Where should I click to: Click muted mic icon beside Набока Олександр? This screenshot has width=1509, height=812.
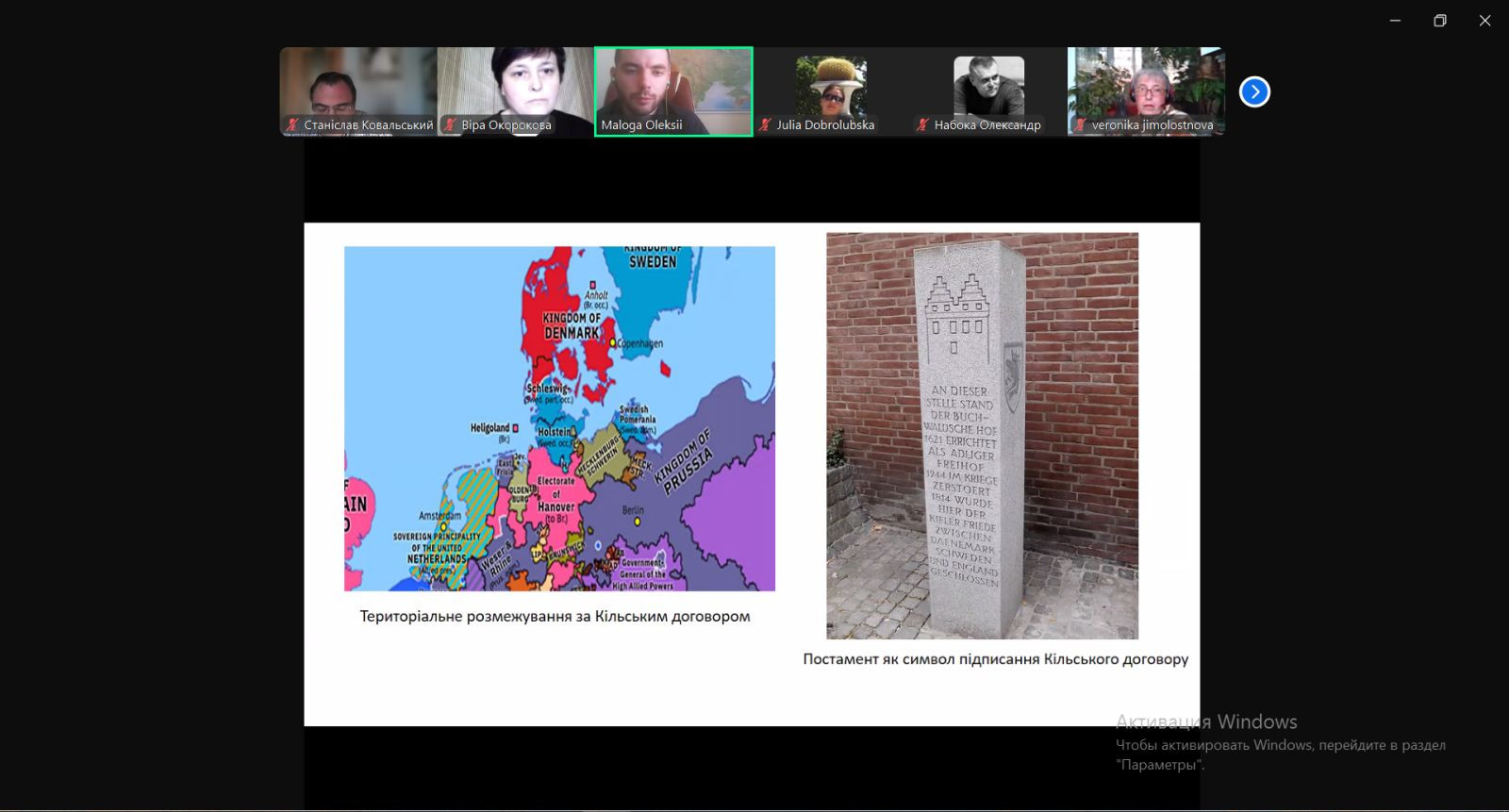(923, 124)
